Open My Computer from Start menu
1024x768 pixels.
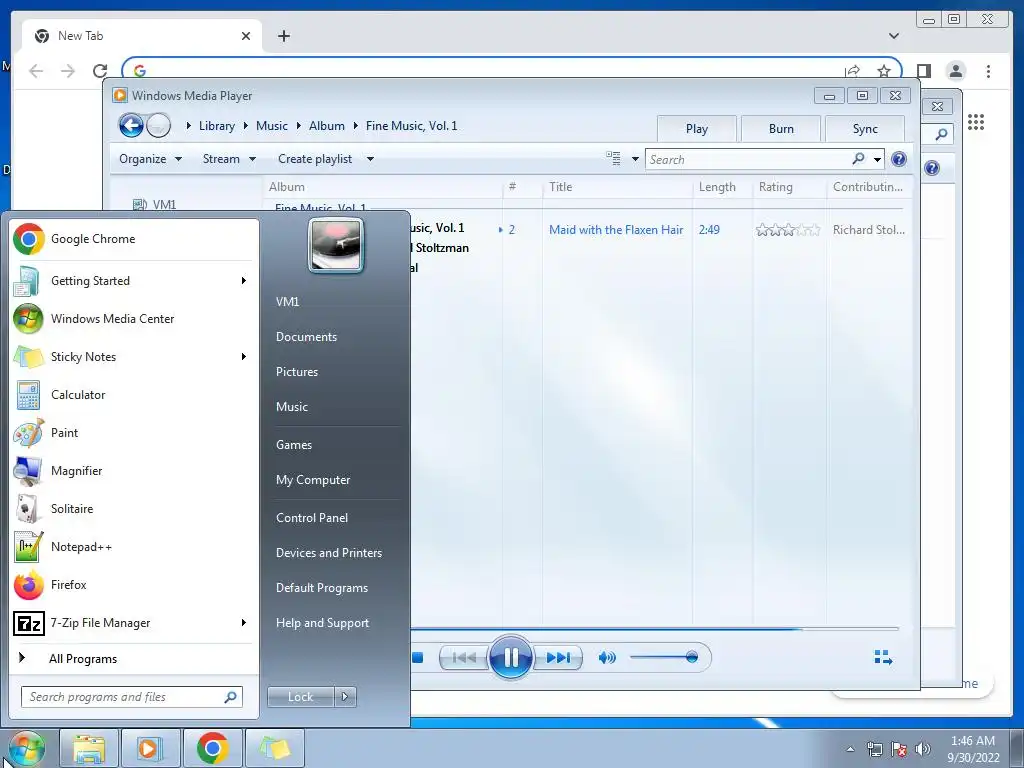[x=313, y=480]
